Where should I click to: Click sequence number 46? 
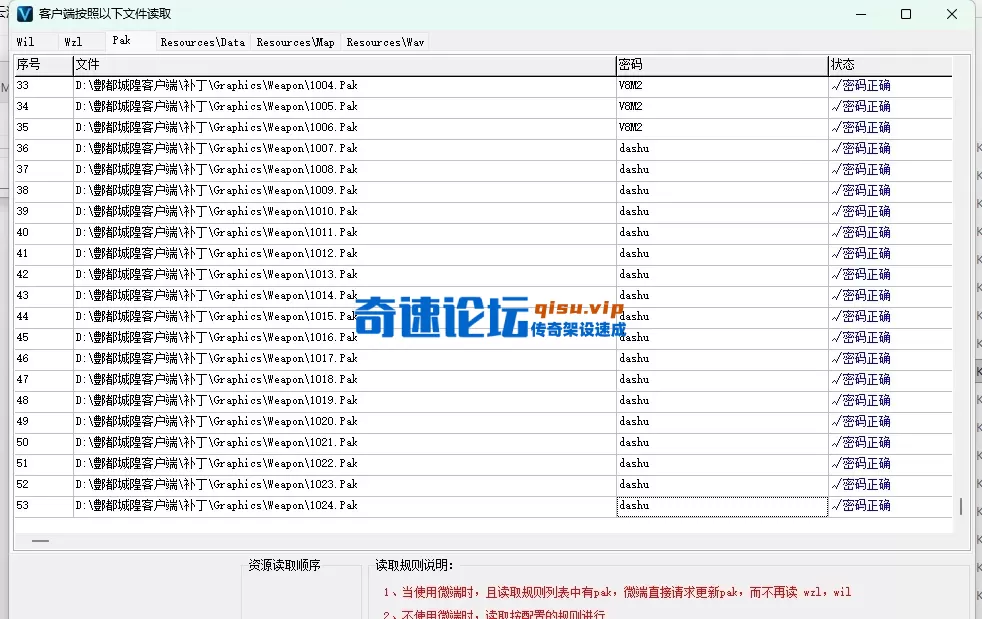coord(23,358)
